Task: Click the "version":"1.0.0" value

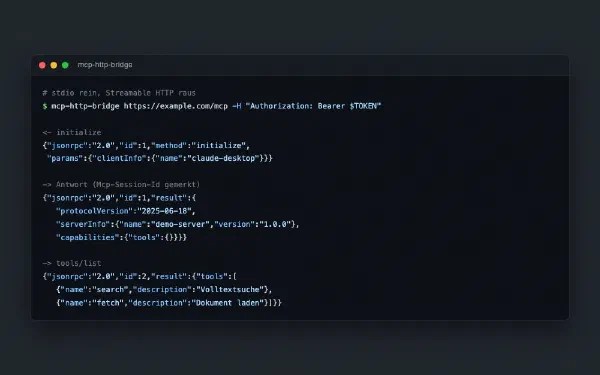Action: coord(254,224)
